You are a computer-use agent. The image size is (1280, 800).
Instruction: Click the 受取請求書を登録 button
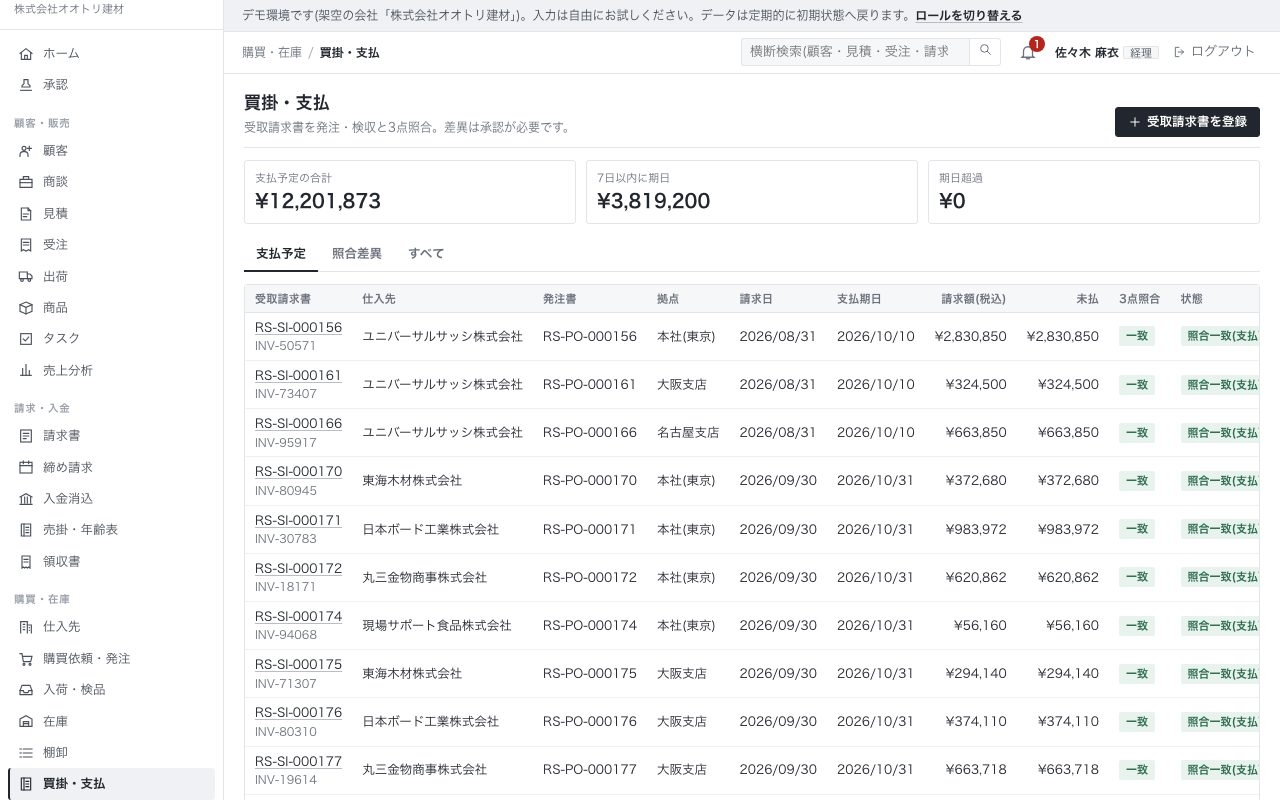(1187, 122)
